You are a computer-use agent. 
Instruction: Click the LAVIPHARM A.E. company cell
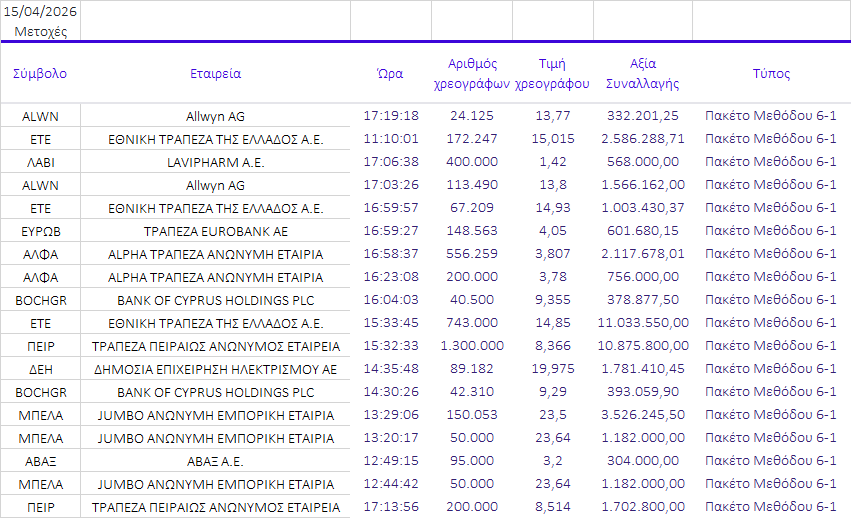click(x=215, y=162)
